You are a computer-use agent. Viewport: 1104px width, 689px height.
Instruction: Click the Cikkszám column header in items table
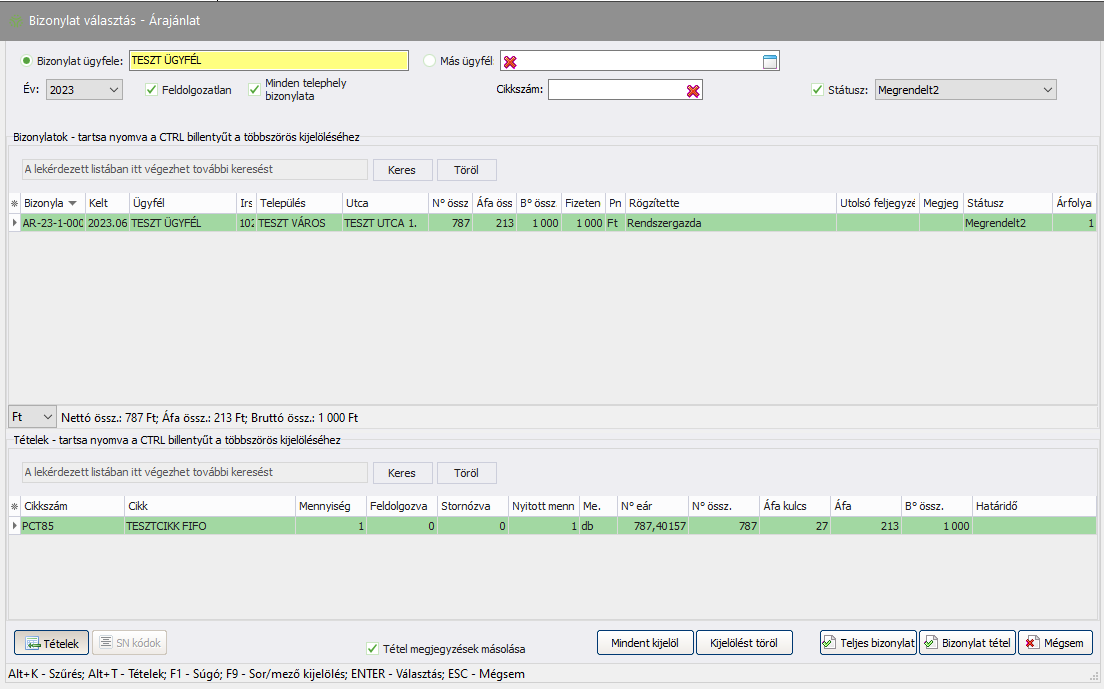tap(70, 506)
